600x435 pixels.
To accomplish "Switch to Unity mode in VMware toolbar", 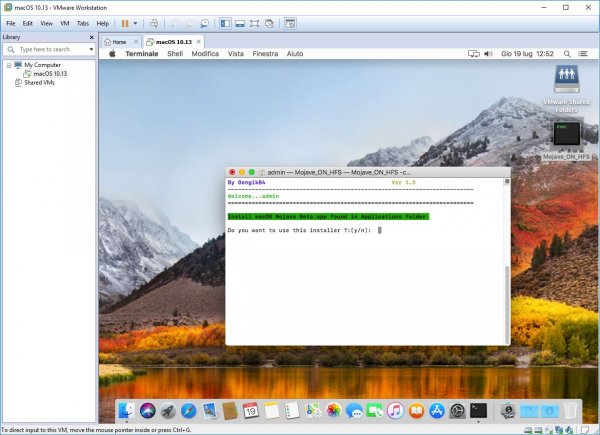I will tap(269, 23).
